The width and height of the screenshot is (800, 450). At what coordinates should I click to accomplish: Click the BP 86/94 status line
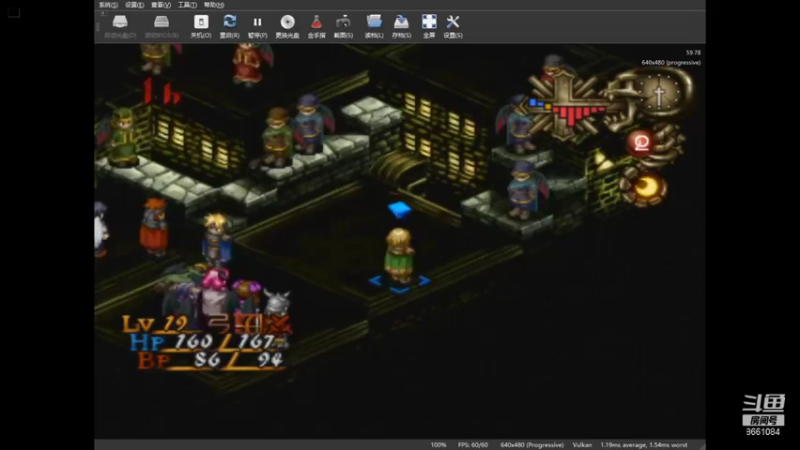pos(211,360)
